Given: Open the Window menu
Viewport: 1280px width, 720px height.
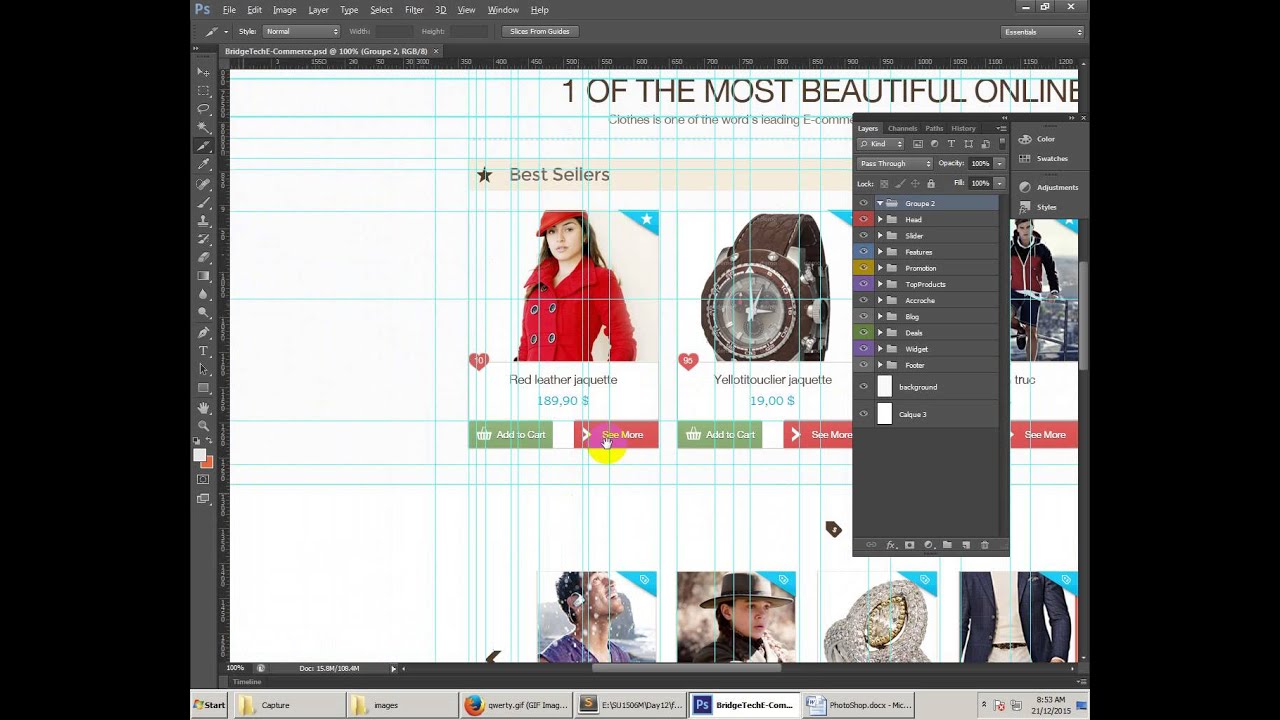Looking at the screenshot, I should (x=503, y=10).
